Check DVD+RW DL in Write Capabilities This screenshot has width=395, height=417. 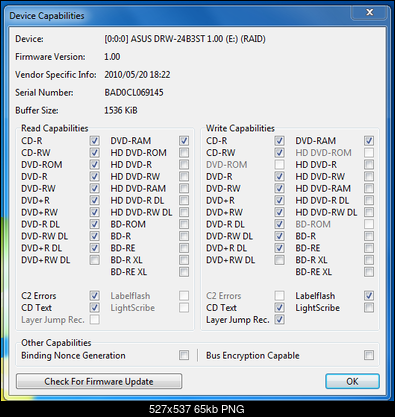click(280, 260)
